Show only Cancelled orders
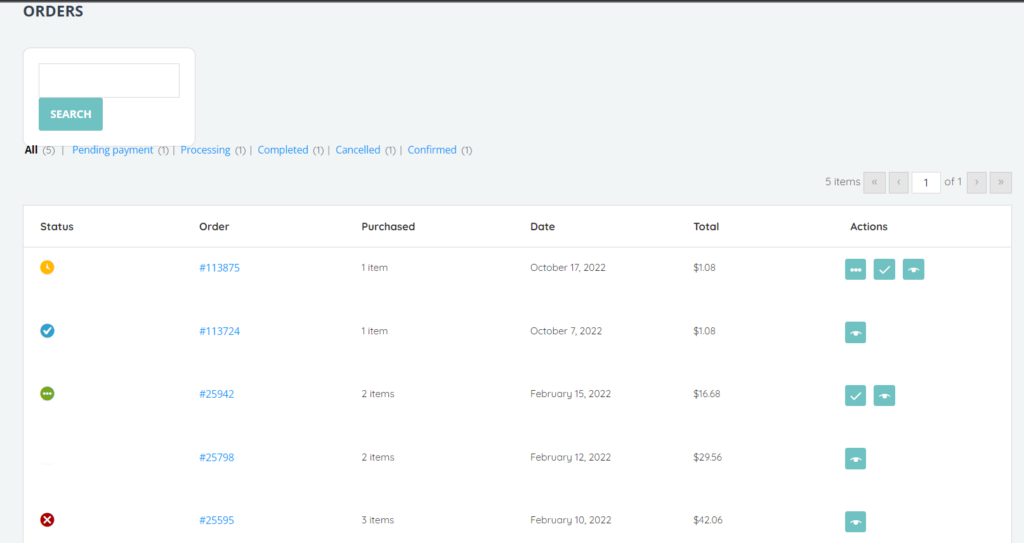1024x543 pixels. click(358, 150)
